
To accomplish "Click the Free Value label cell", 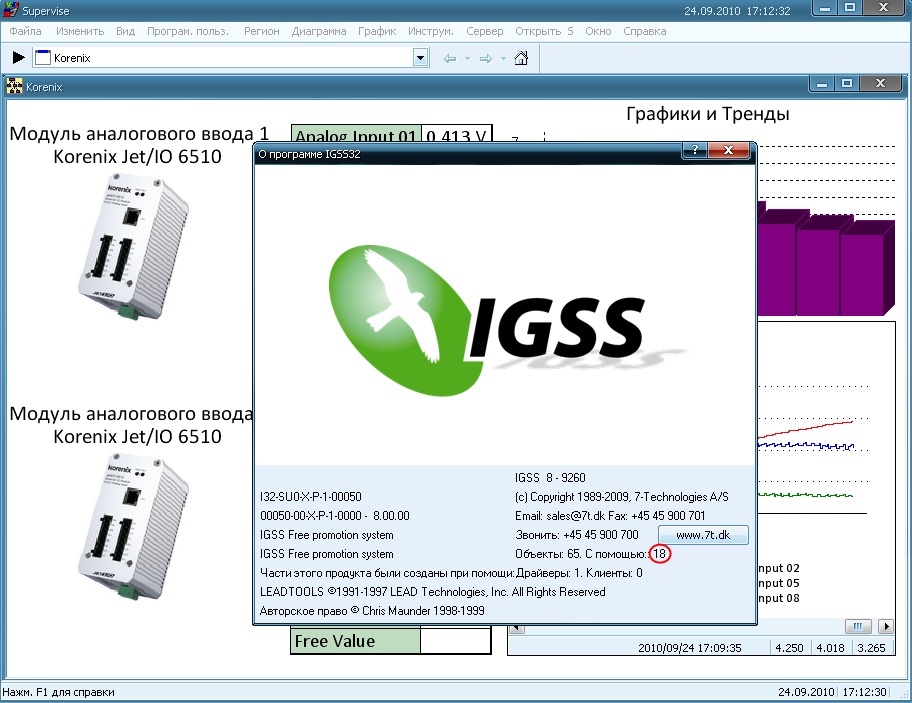I will pos(355,641).
